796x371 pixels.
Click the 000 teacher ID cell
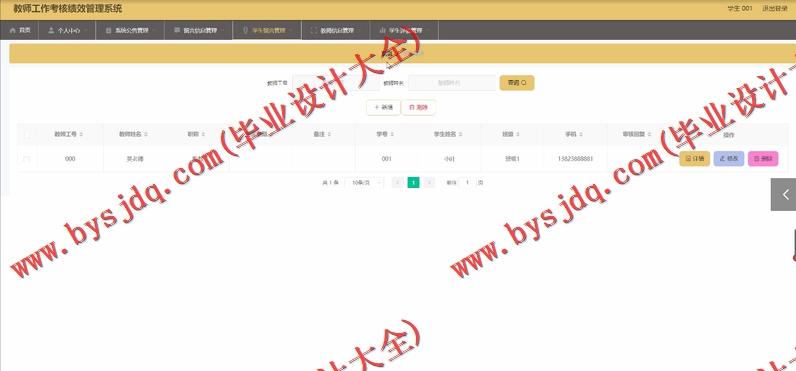click(70, 159)
